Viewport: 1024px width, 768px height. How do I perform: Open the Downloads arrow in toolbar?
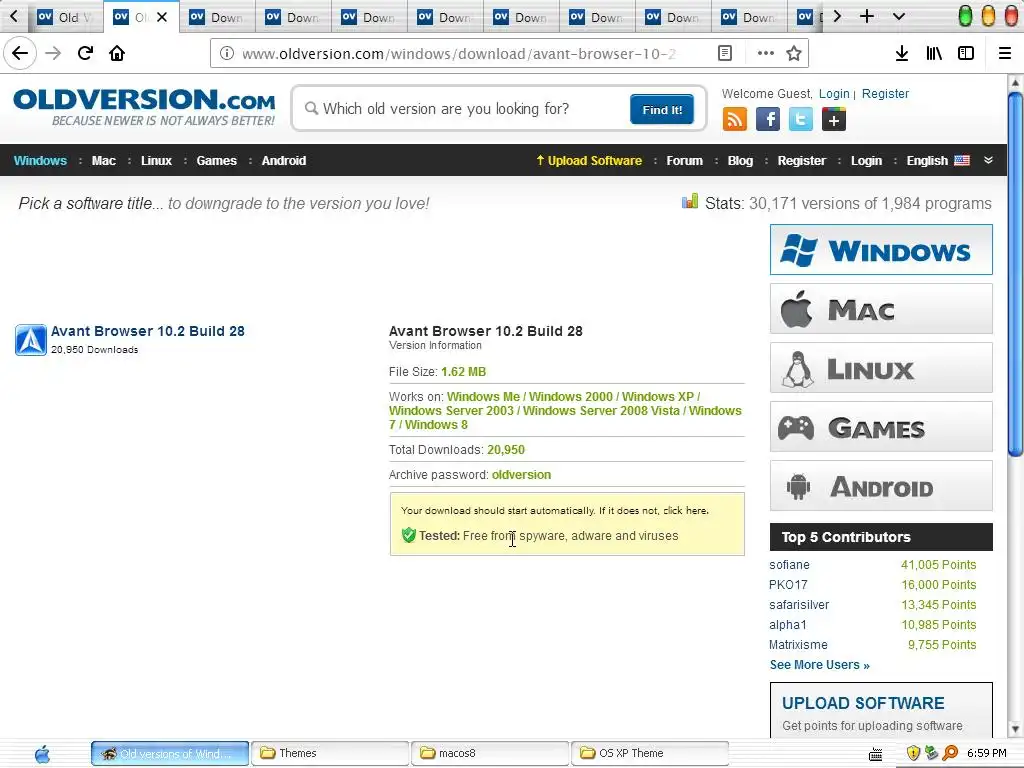902,53
